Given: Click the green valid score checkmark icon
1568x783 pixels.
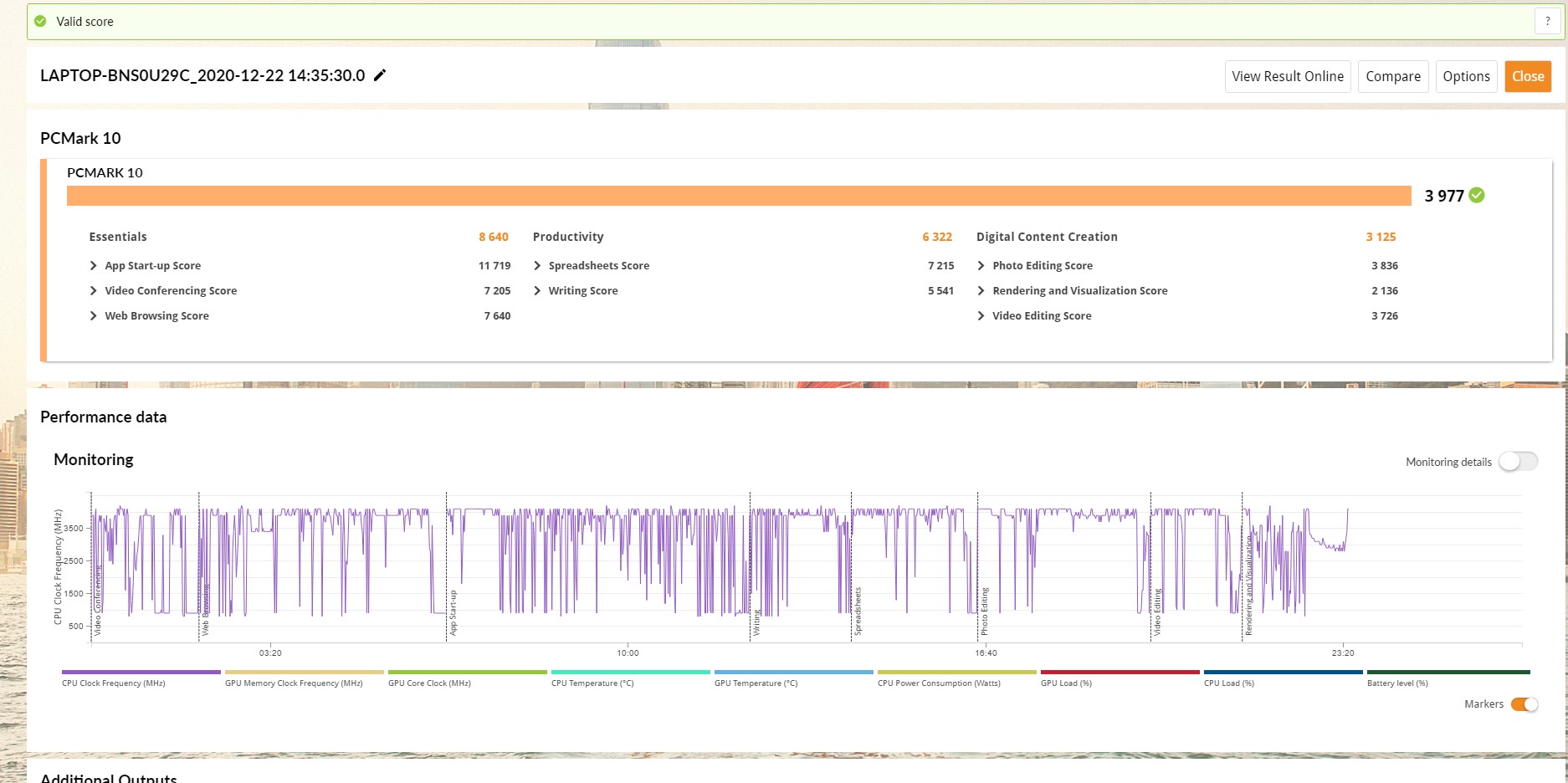Looking at the screenshot, I should [x=40, y=22].
